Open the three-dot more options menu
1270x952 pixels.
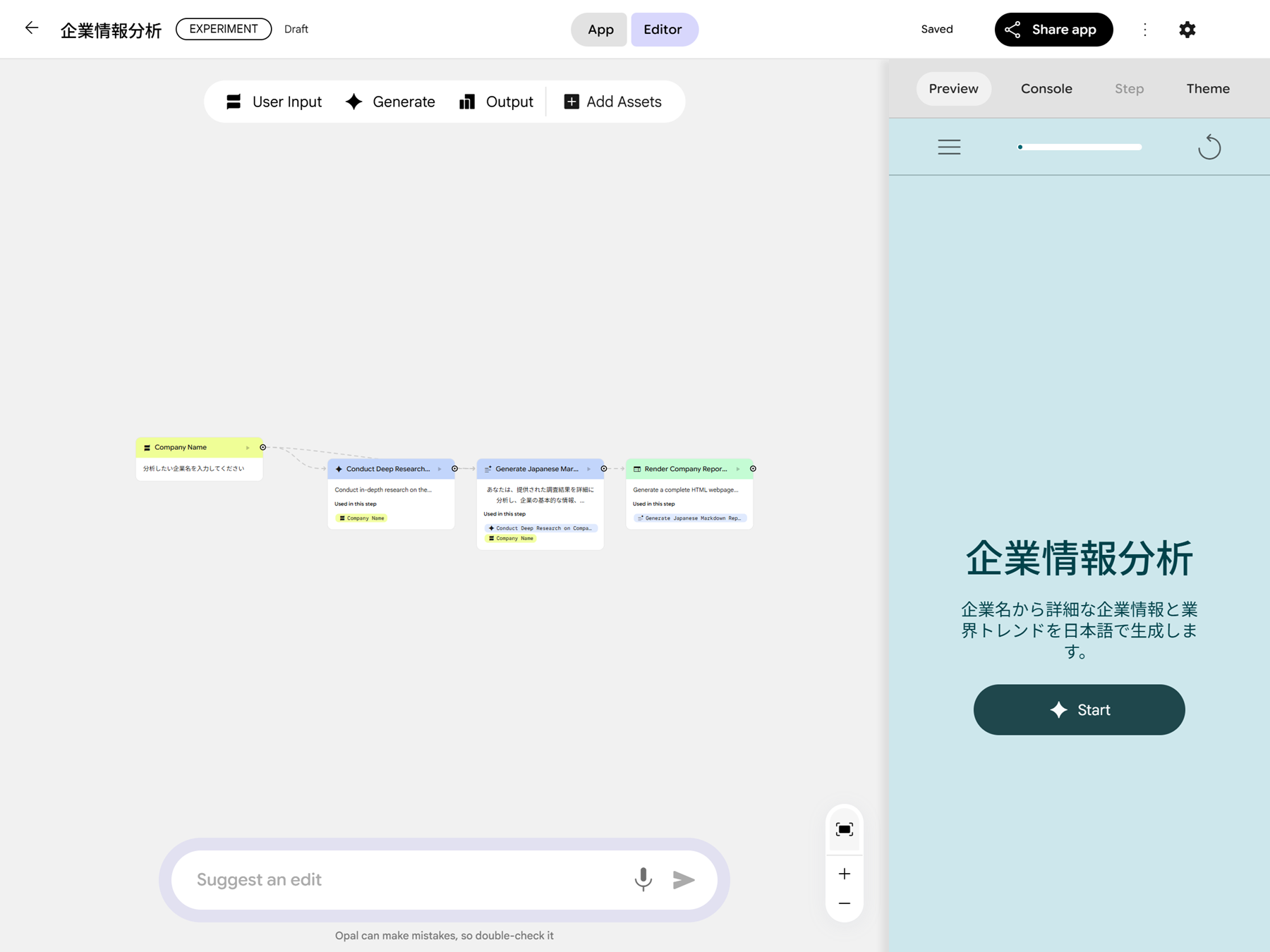click(1145, 30)
